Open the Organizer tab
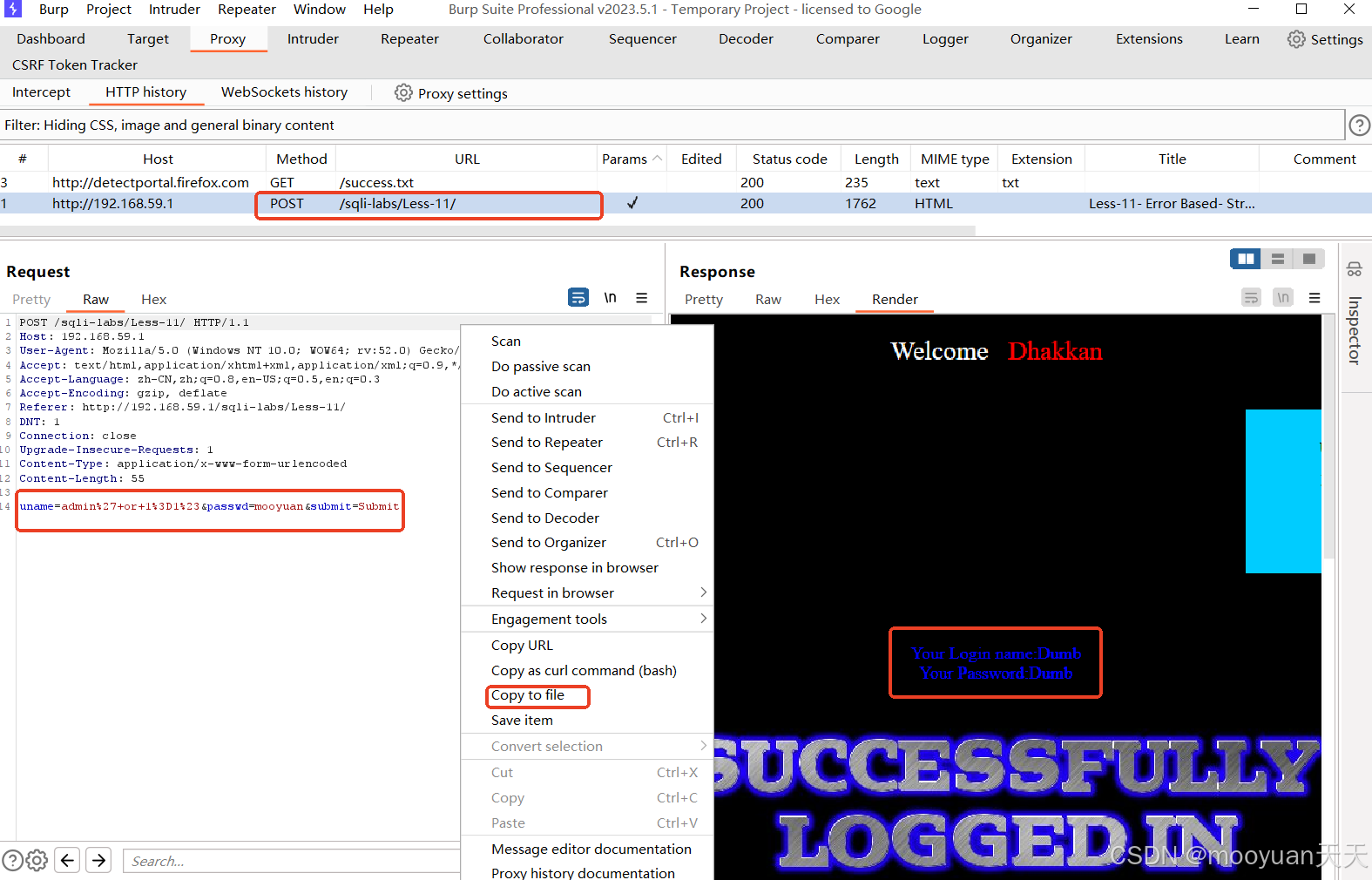 pyautogui.click(x=1041, y=39)
